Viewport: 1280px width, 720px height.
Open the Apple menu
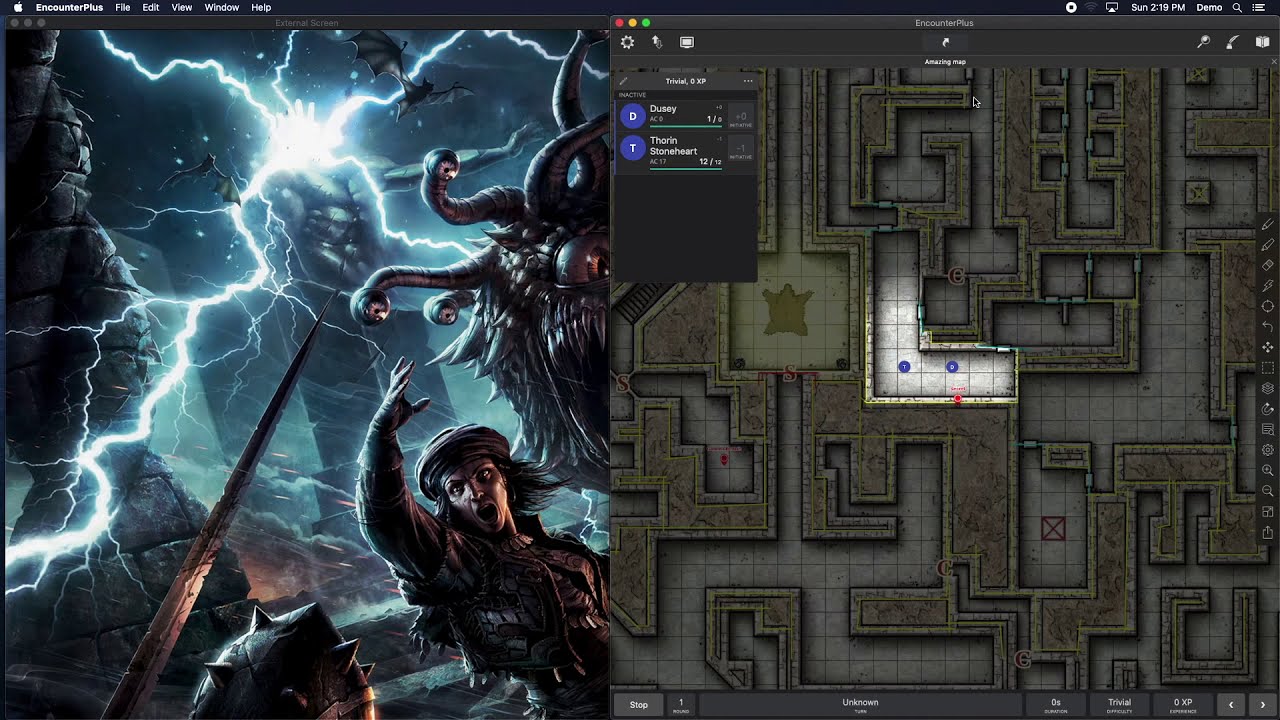point(18,7)
